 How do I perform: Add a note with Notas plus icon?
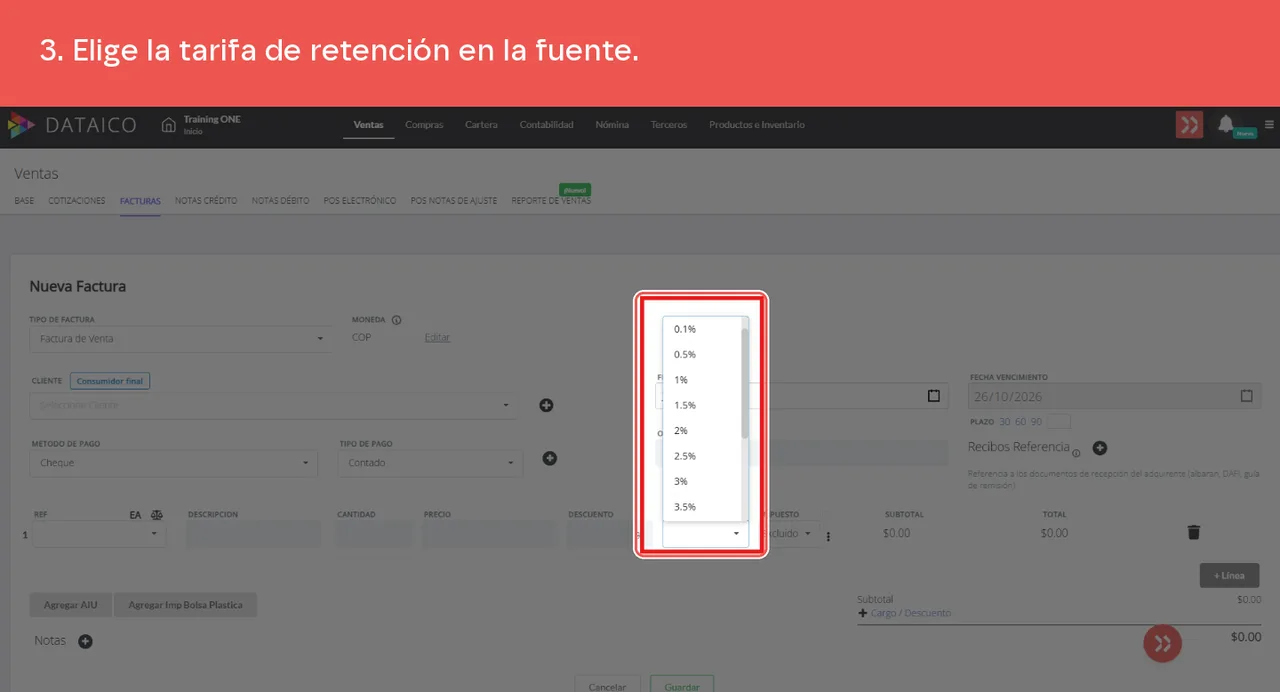click(85, 641)
